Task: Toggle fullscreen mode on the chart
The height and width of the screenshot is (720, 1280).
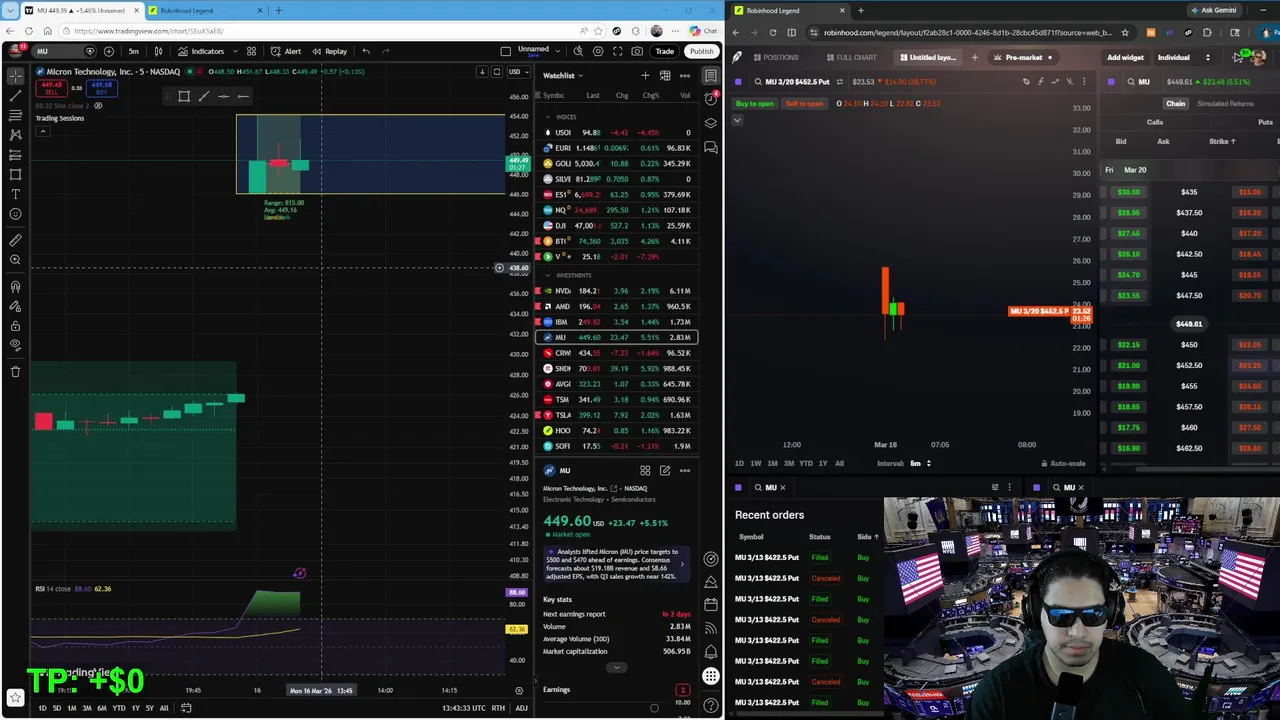Action: pos(617,51)
